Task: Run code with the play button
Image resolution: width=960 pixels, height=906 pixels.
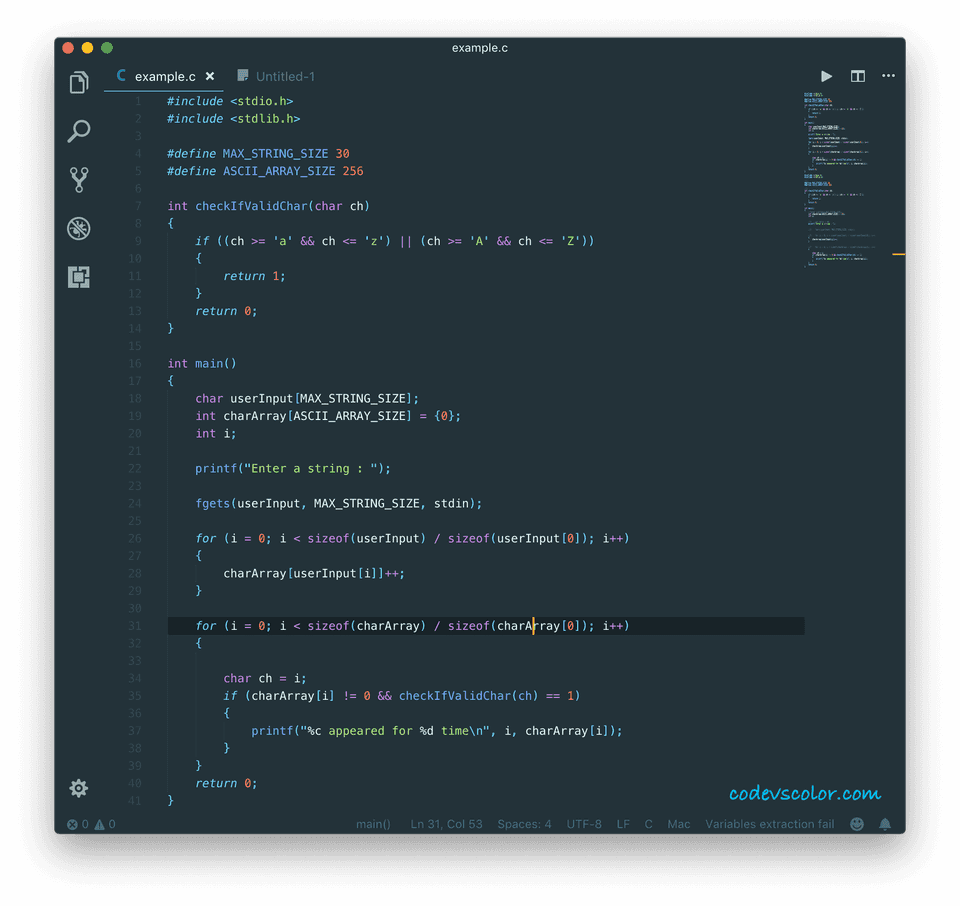Action: [x=826, y=76]
